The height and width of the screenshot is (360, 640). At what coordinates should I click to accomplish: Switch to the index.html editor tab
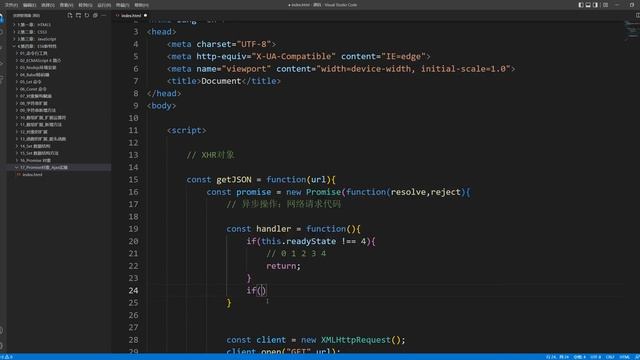131,16
